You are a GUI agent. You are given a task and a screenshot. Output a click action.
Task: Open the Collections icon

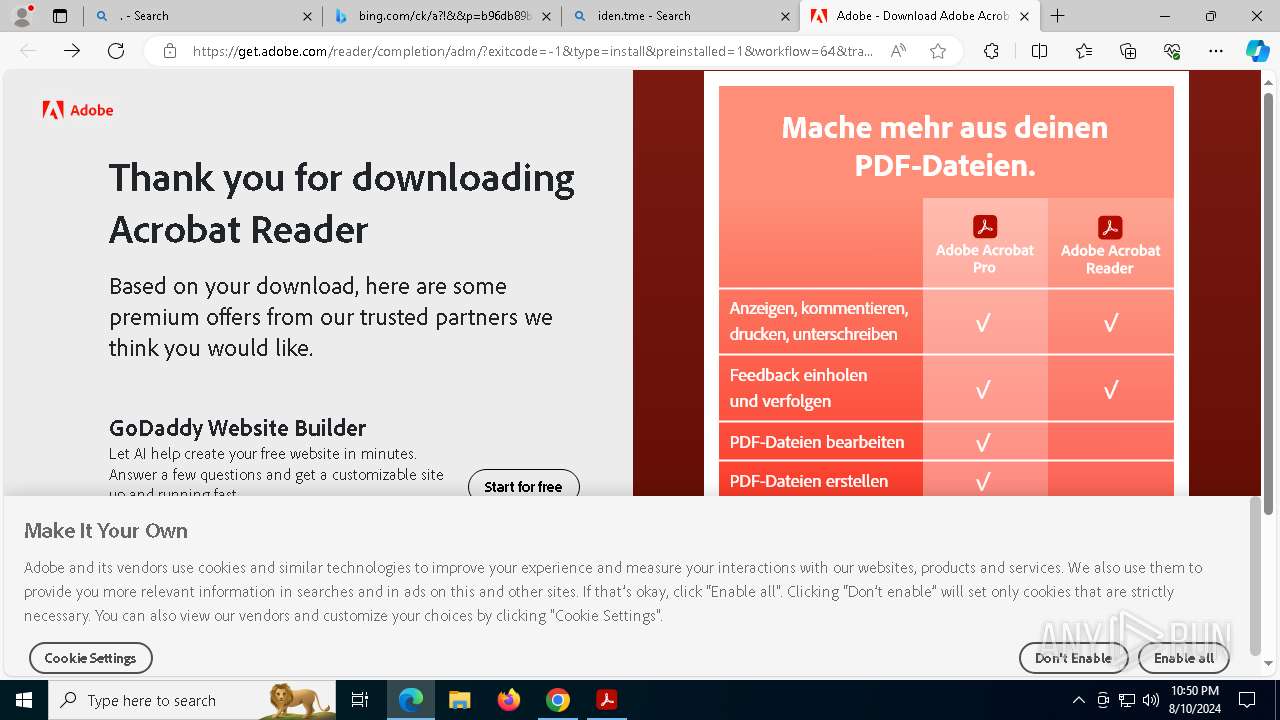pyautogui.click(x=1128, y=51)
